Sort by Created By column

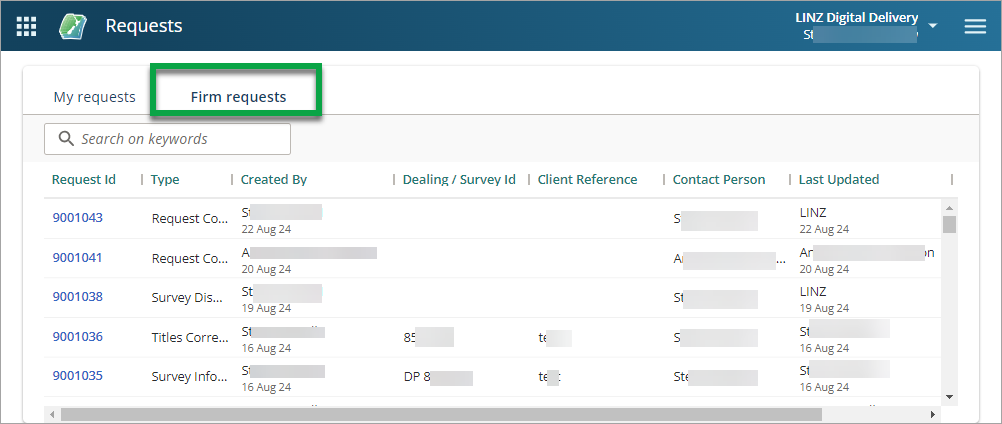[x=273, y=180]
